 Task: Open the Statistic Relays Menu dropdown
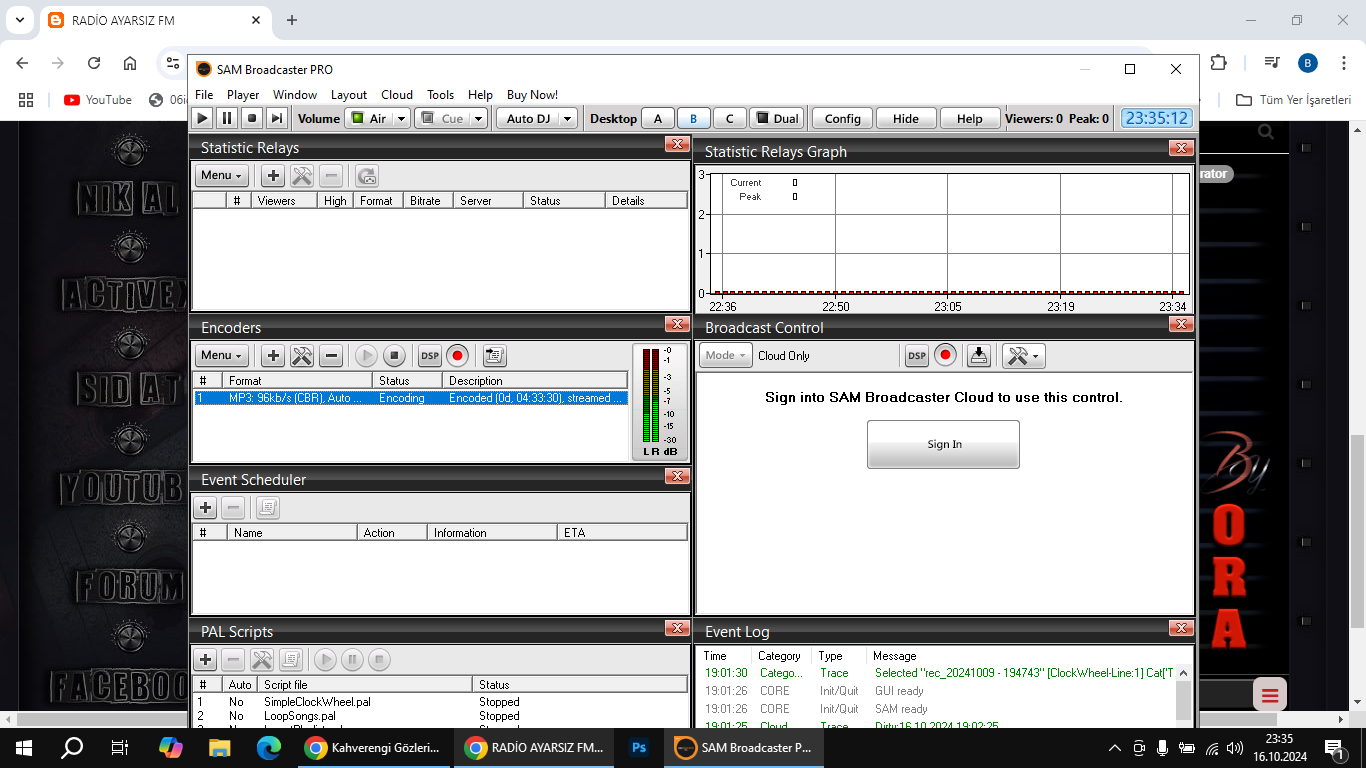pyautogui.click(x=222, y=176)
